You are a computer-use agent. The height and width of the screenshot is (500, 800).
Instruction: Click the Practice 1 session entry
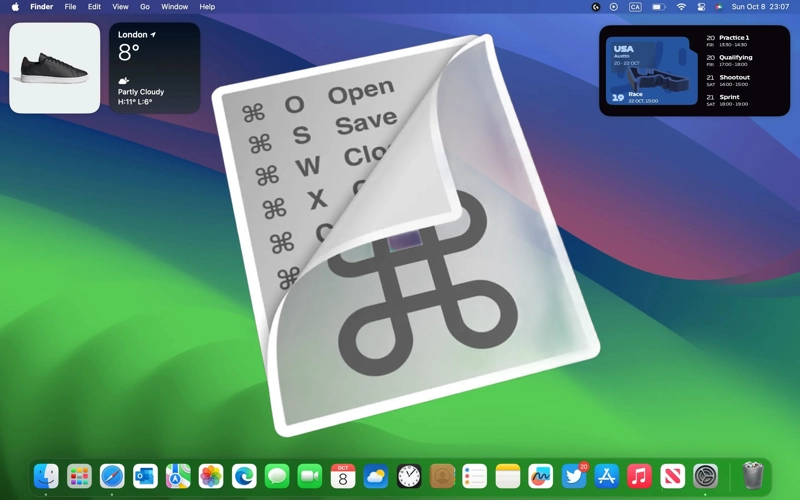coord(729,41)
